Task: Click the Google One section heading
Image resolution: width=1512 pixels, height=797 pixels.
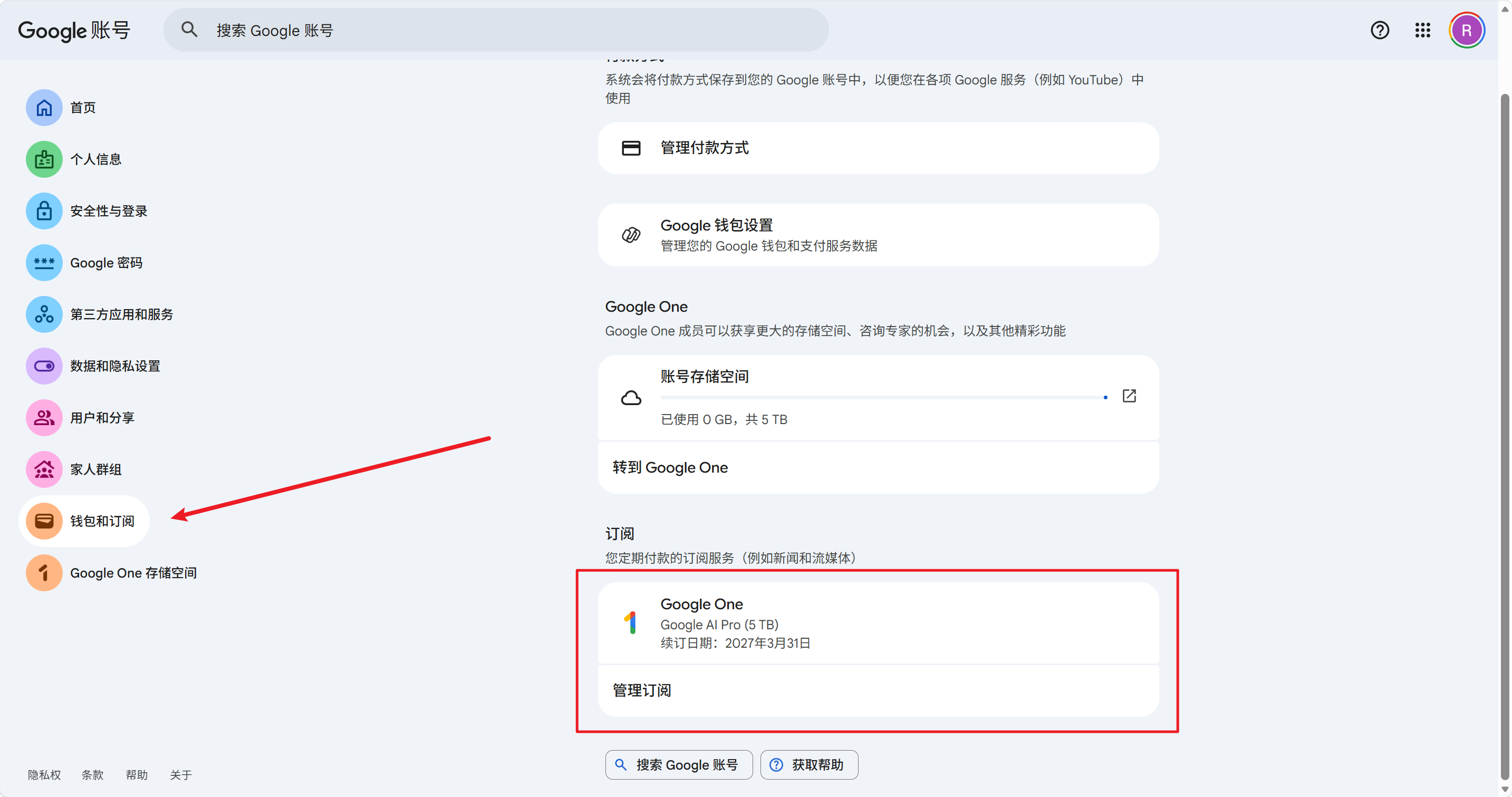Action: tap(646, 306)
